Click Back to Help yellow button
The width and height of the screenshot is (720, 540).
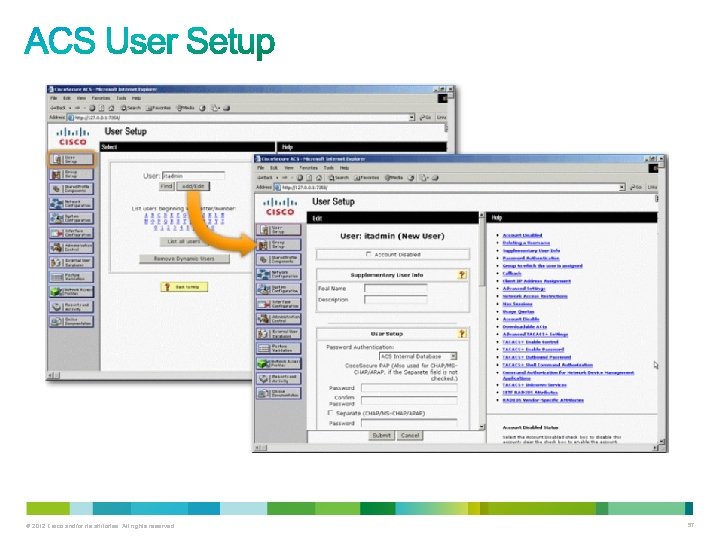(x=184, y=287)
